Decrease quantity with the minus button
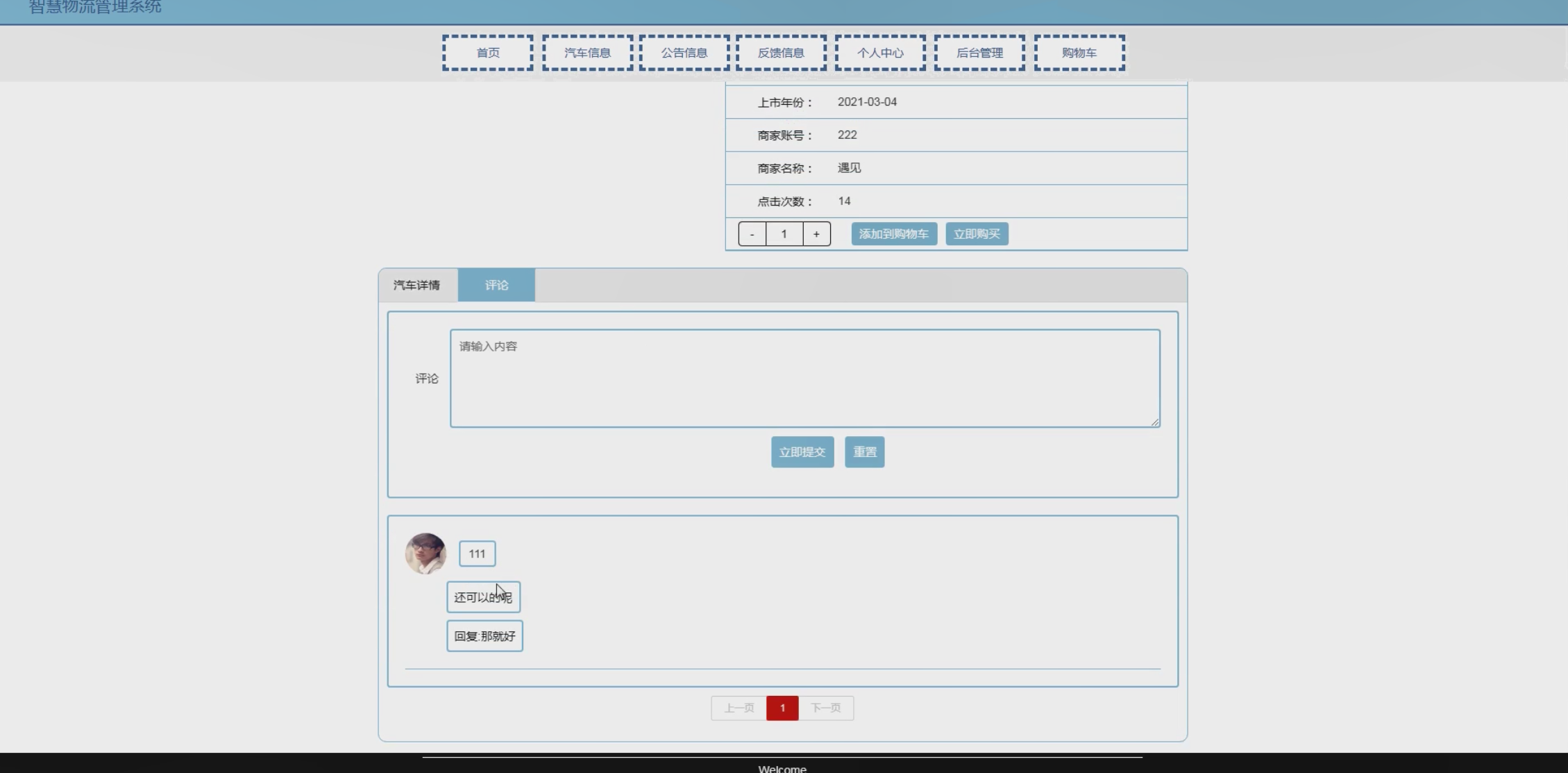 [752, 234]
